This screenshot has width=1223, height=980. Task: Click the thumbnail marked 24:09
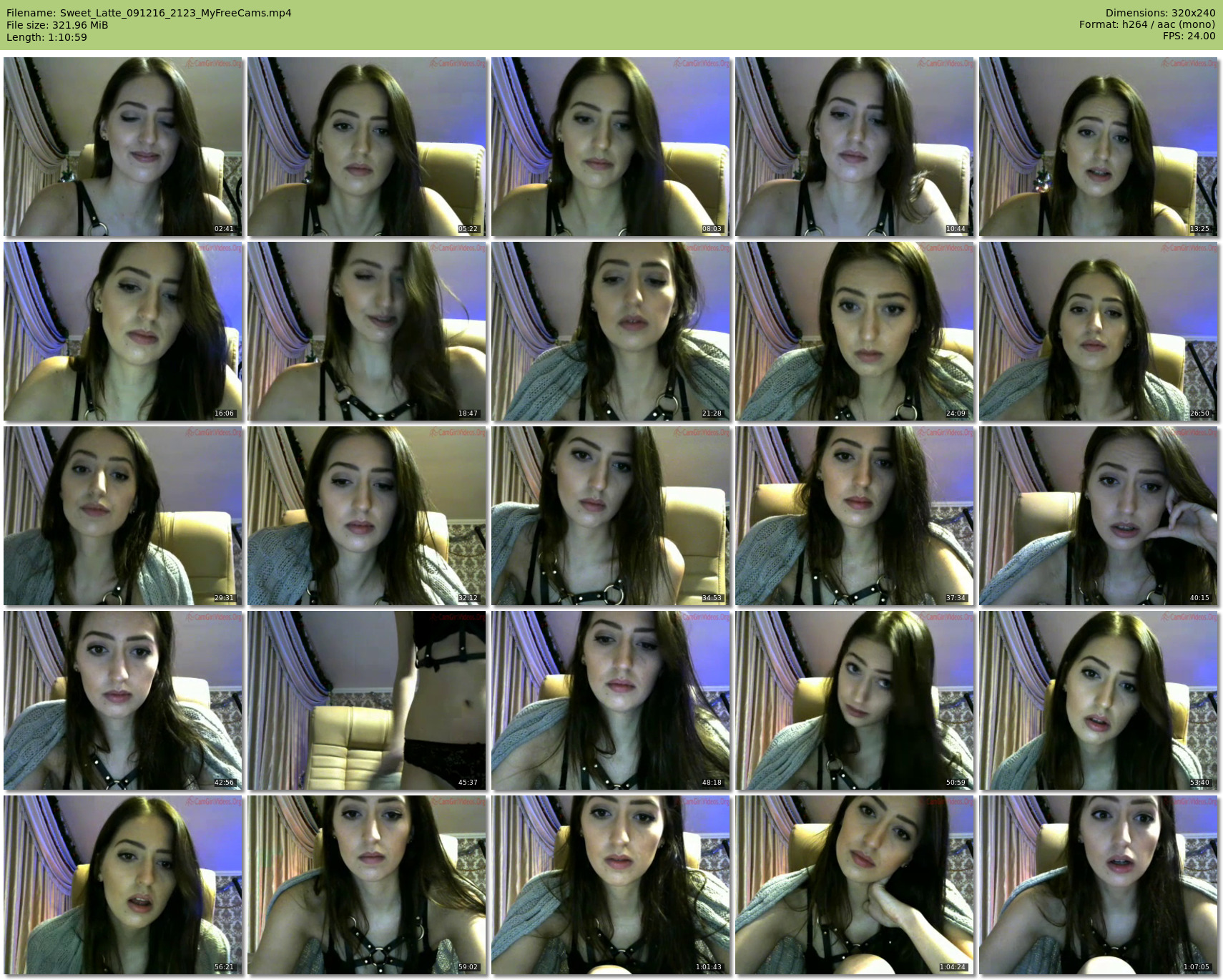pyautogui.click(x=855, y=331)
